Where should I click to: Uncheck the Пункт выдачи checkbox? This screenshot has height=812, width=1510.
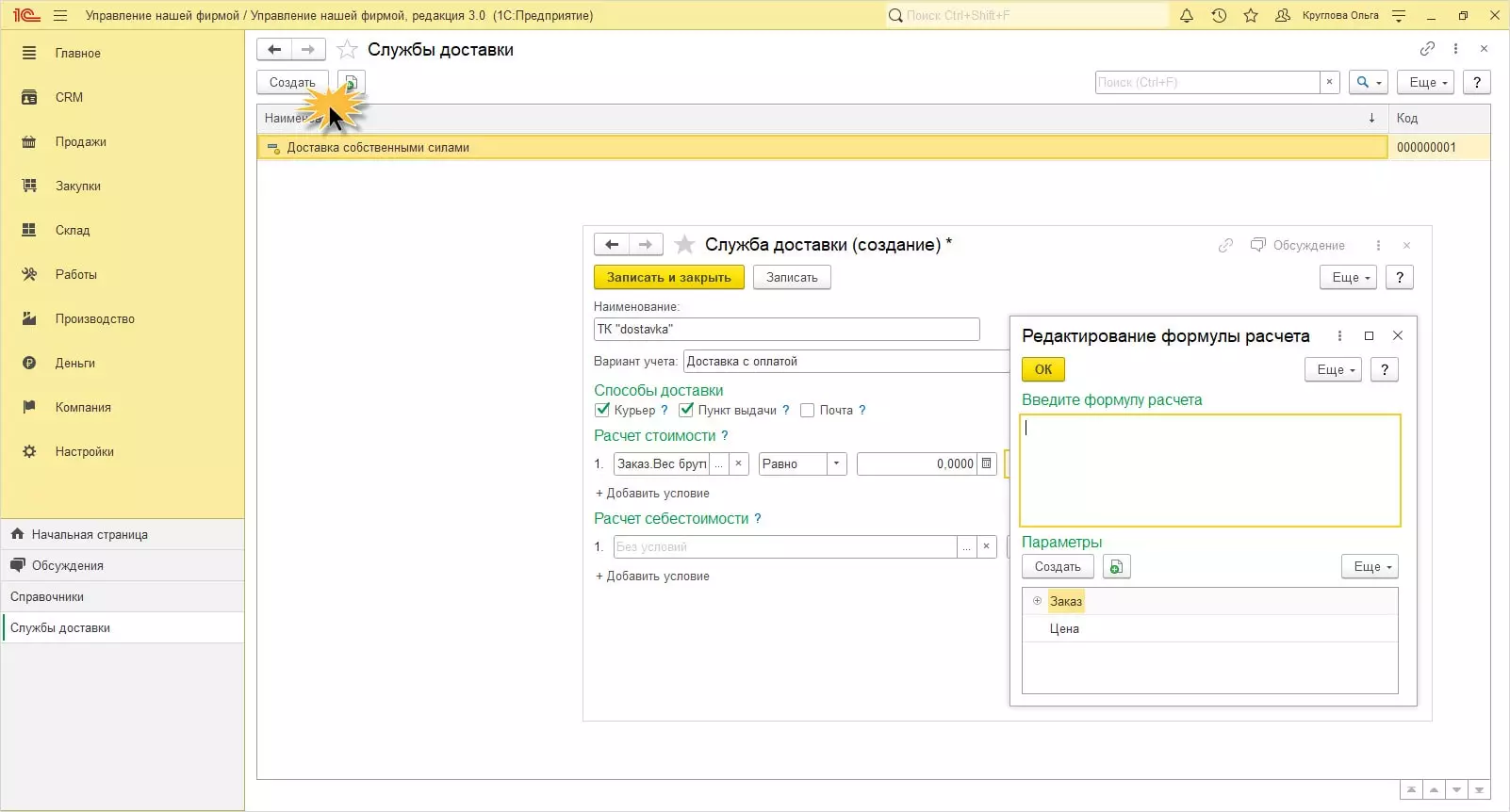pos(686,410)
